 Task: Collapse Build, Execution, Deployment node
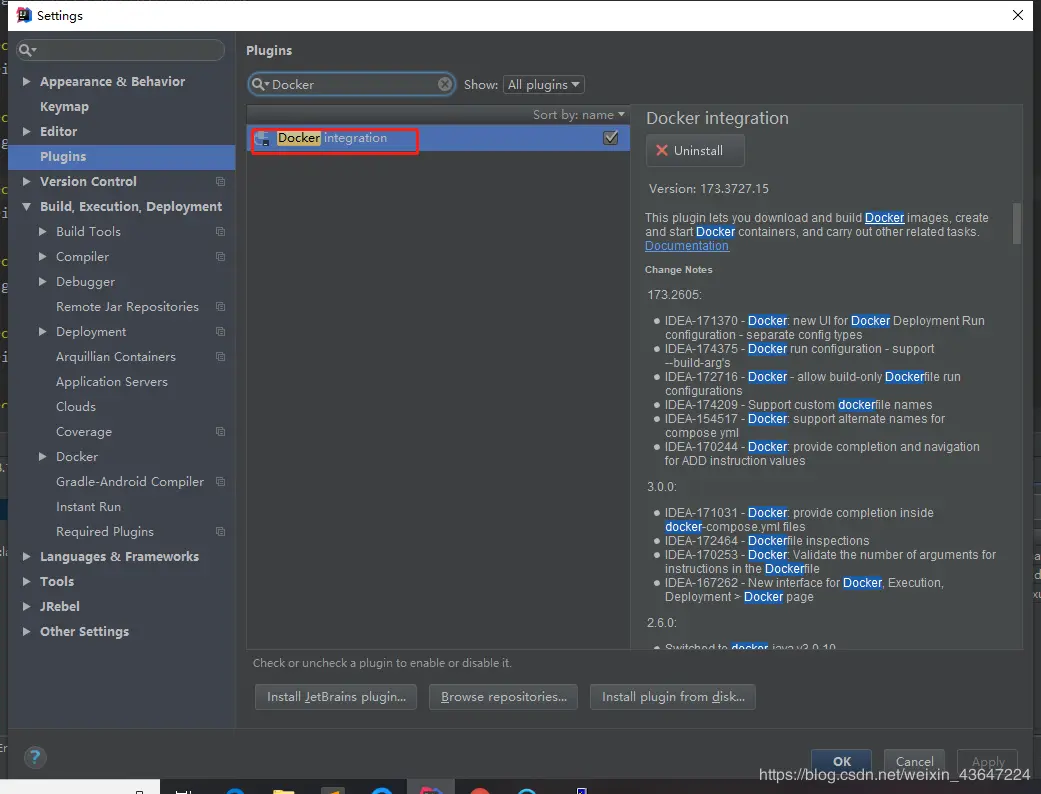coord(27,206)
